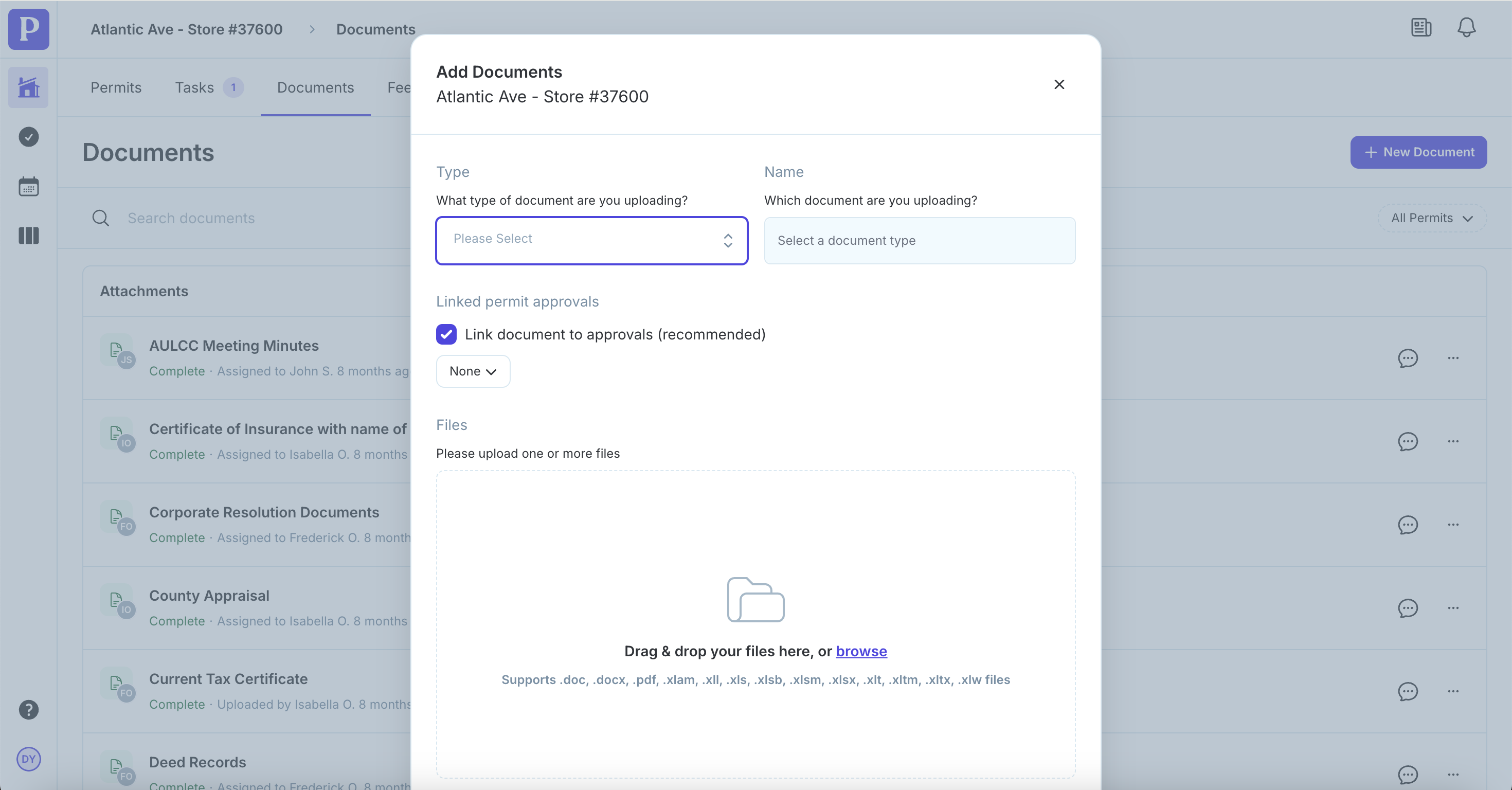Open more options for County Appraisal
Viewport: 1512px width, 790px height.
(x=1453, y=608)
